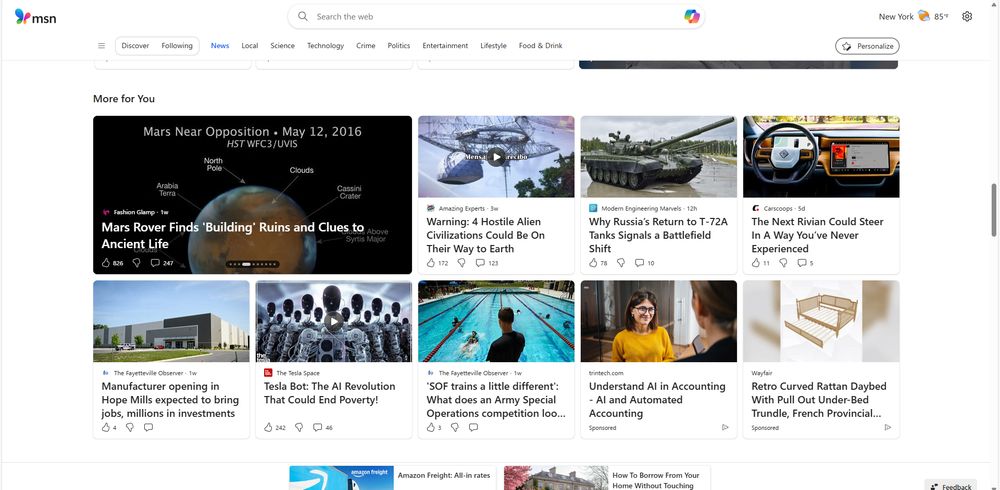Open How To Borrow From Your Home ad
The width and height of the screenshot is (1000, 490).
[607, 478]
